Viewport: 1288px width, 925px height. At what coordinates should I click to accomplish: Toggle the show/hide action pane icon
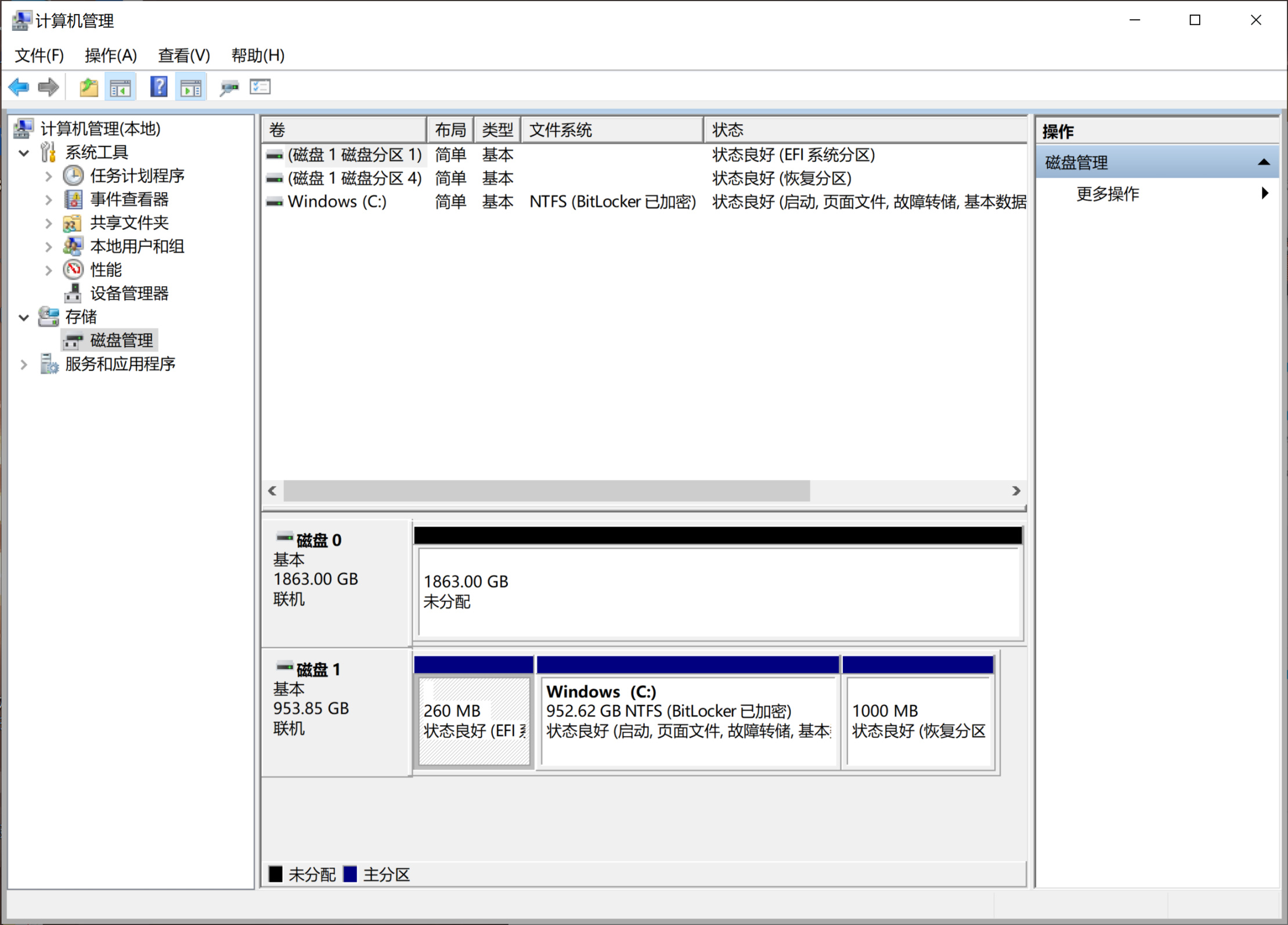[190, 88]
